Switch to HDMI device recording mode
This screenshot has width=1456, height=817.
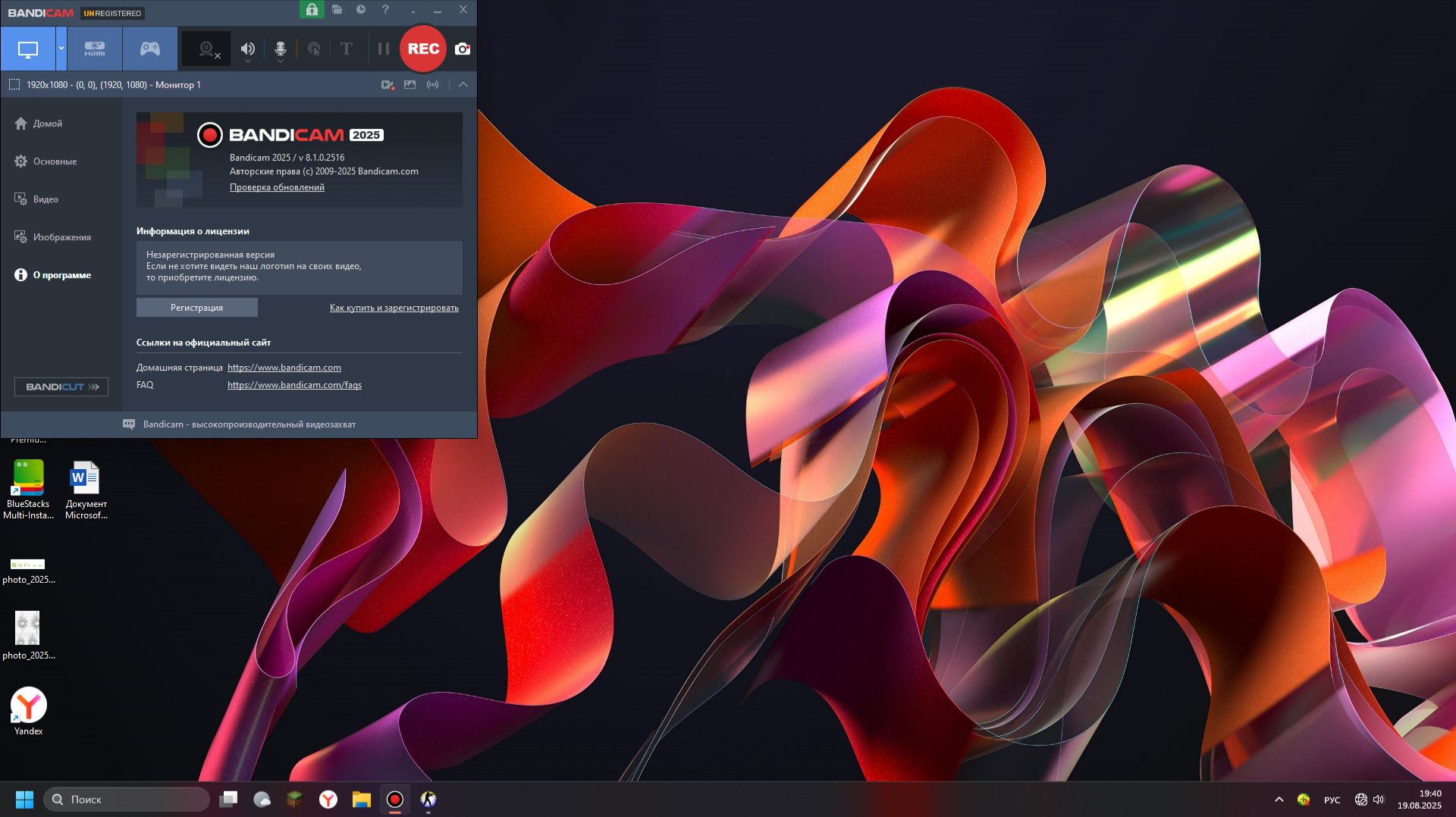[95, 49]
